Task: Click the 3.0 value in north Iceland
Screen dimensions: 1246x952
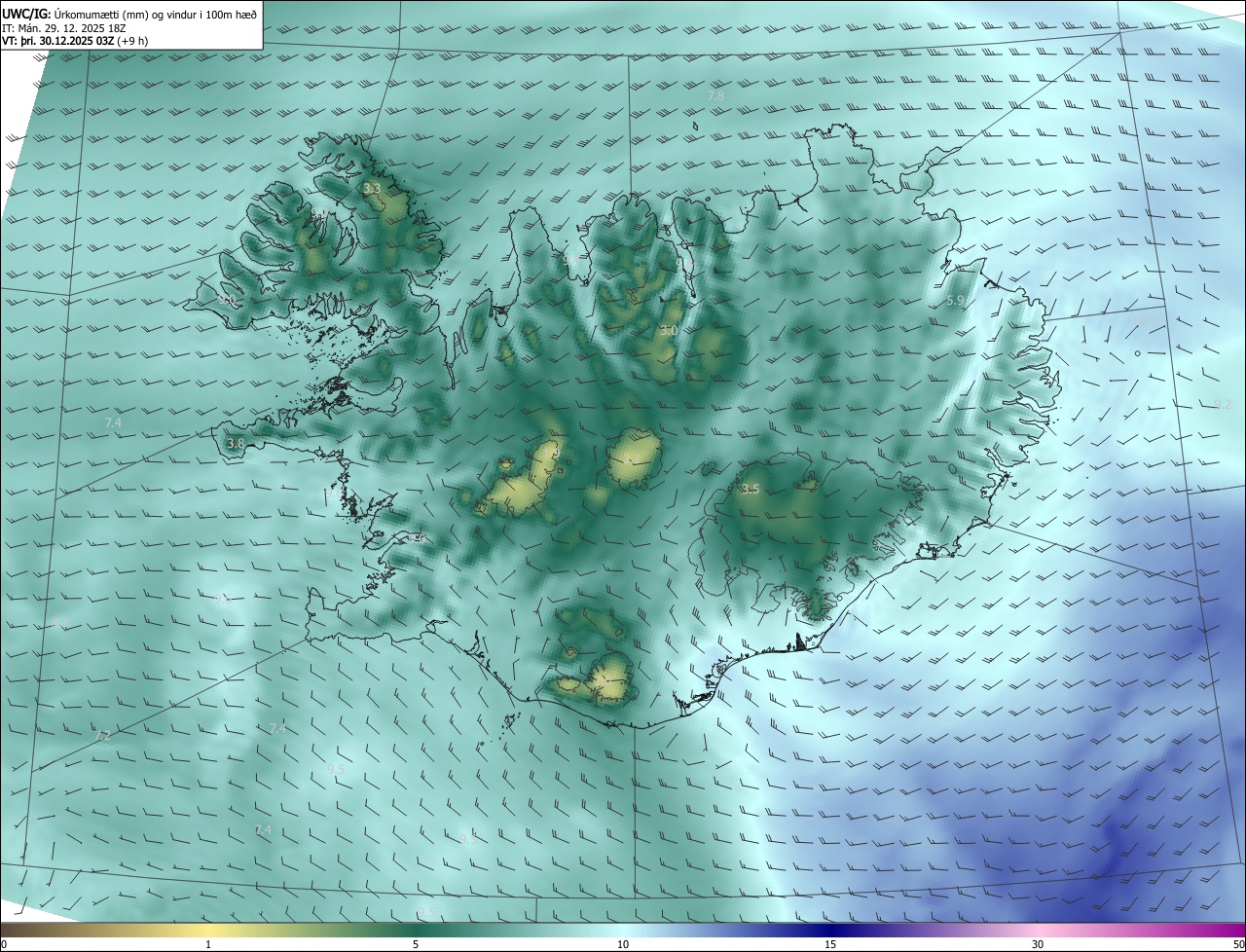Action: [x=668, y=331]
